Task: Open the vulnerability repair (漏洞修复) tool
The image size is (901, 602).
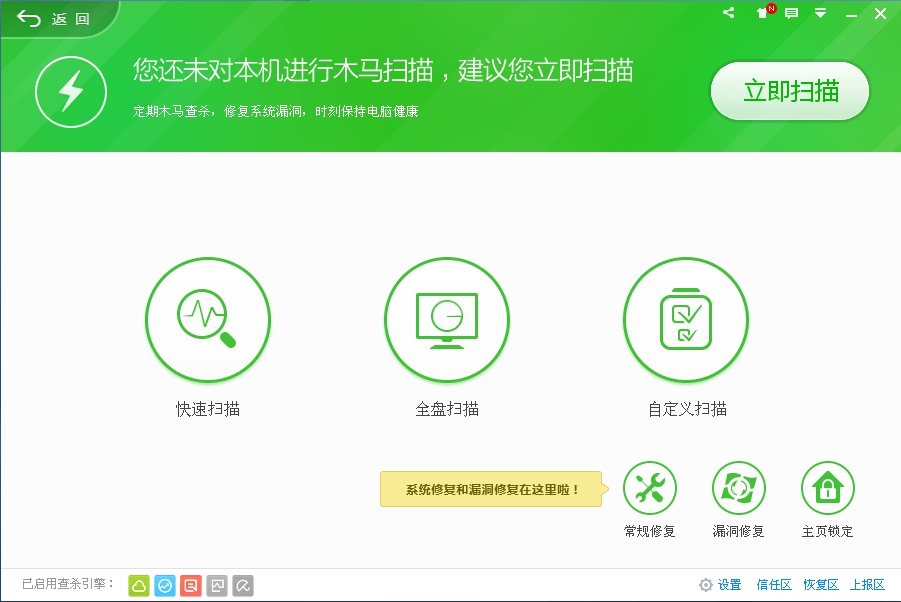Action: [738, 489]
